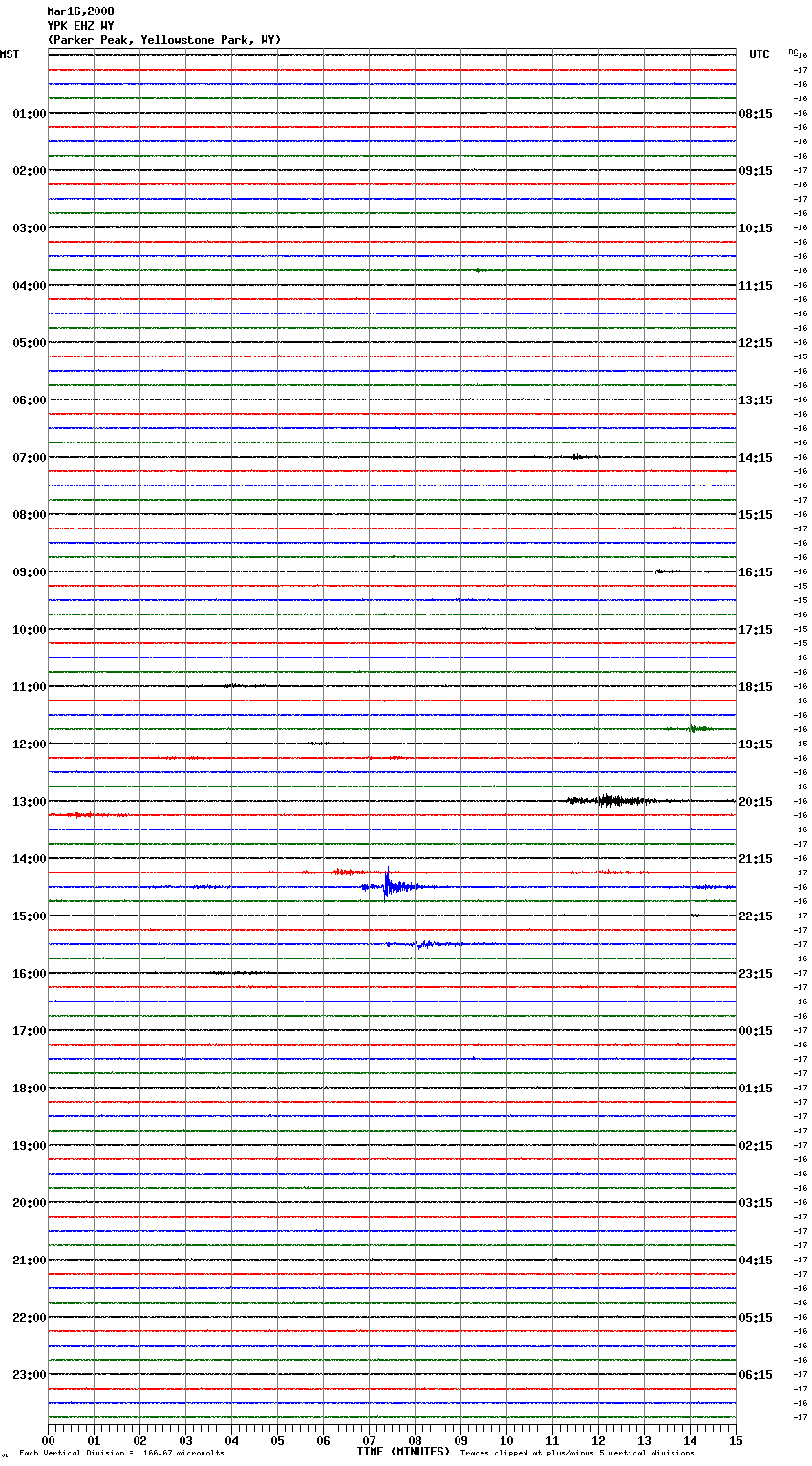Viewport: 812px width, 1466px height.
Task: Click the 21:15 UTC time label
Action: click(x=756, y=859)
